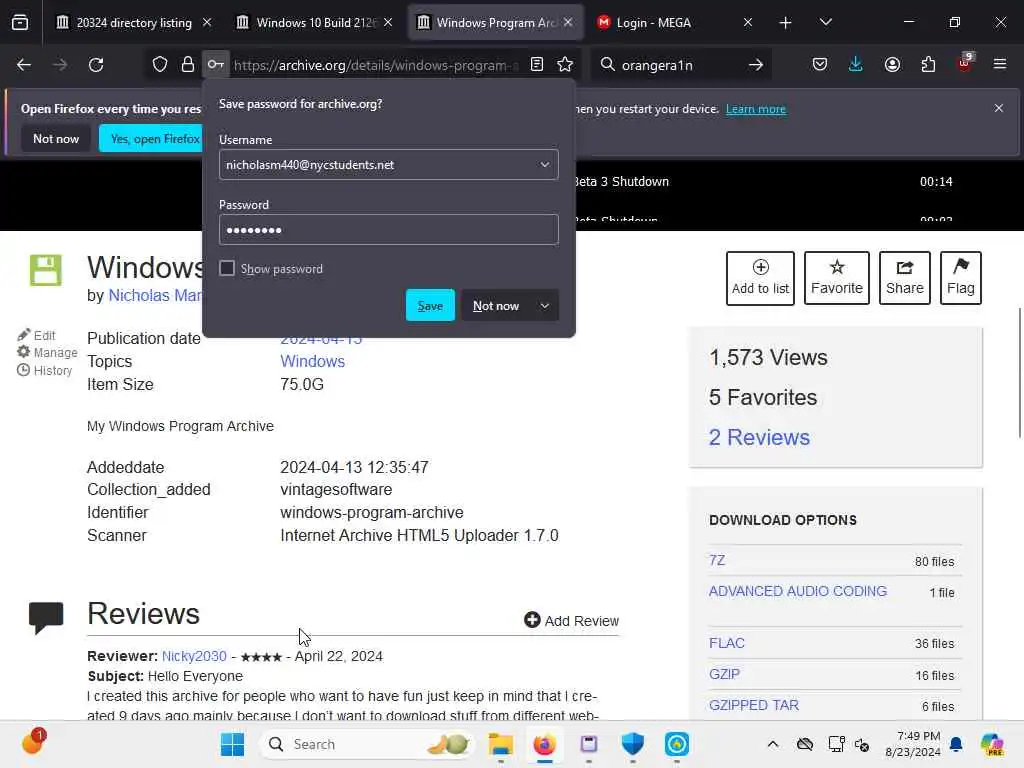Click Not now on Firefox startup banner
This screenshot has width=1024, height=768.
tap(56, 138)
